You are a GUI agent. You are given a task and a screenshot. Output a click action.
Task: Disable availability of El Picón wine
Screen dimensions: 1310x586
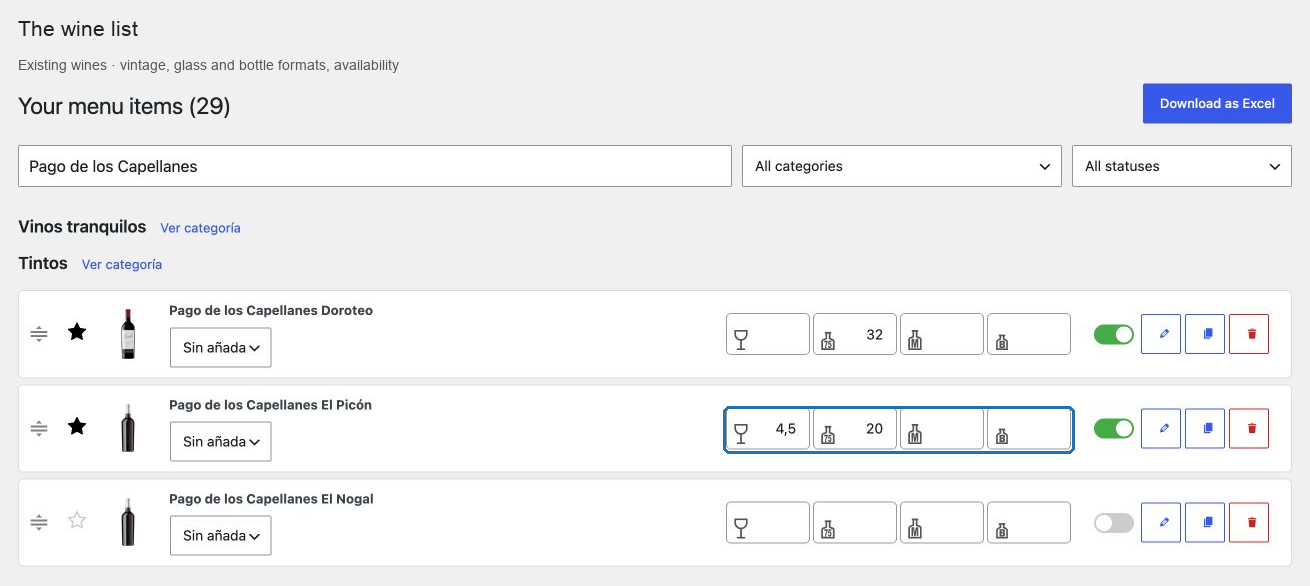tap(1114, 428)
